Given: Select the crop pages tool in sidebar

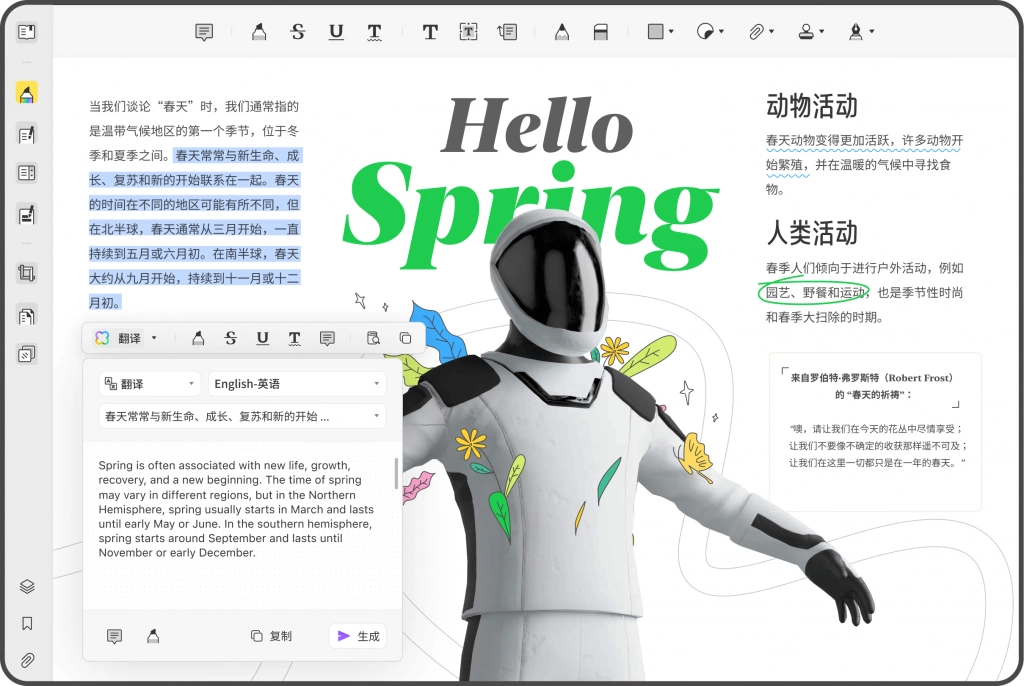Looking at the screenshot, I should 27,272.
